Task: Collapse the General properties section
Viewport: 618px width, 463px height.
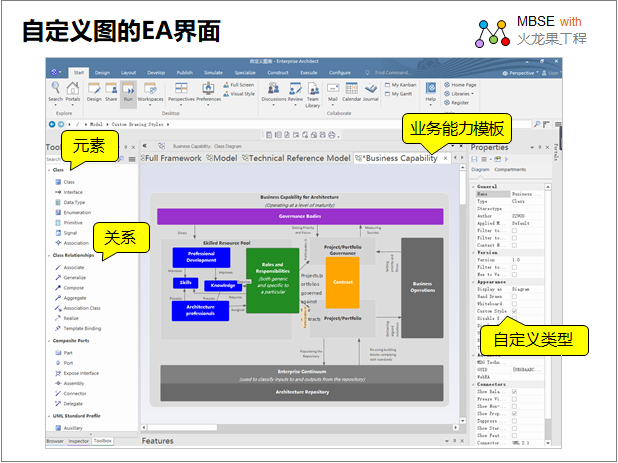Action: [x=473, y=187]
